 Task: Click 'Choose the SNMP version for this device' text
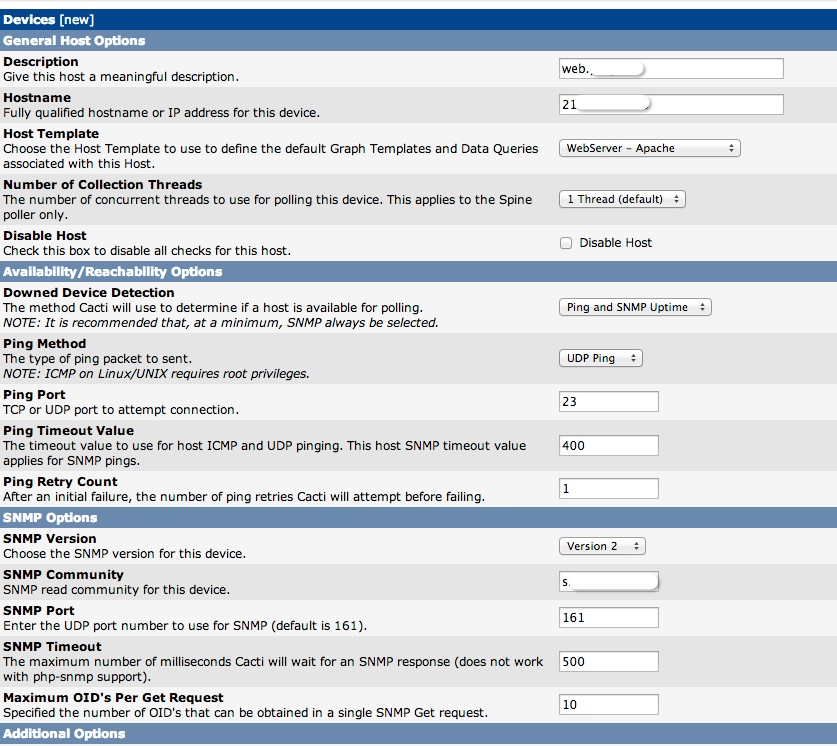tap(124, 554)
